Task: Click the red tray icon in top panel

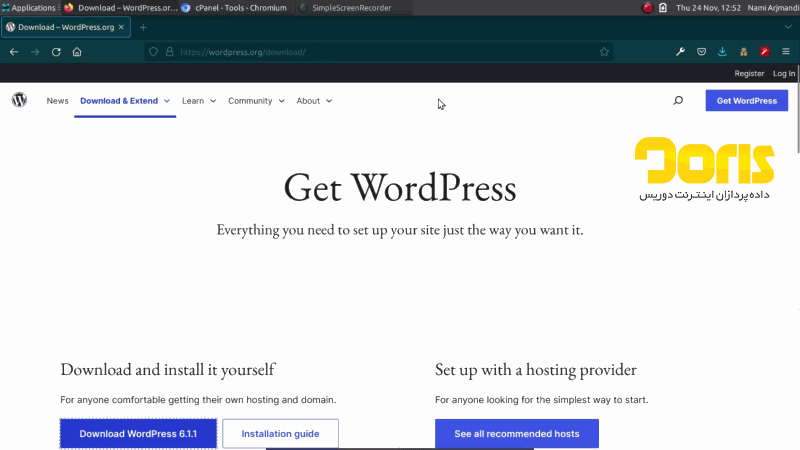Action: (647, 8)
